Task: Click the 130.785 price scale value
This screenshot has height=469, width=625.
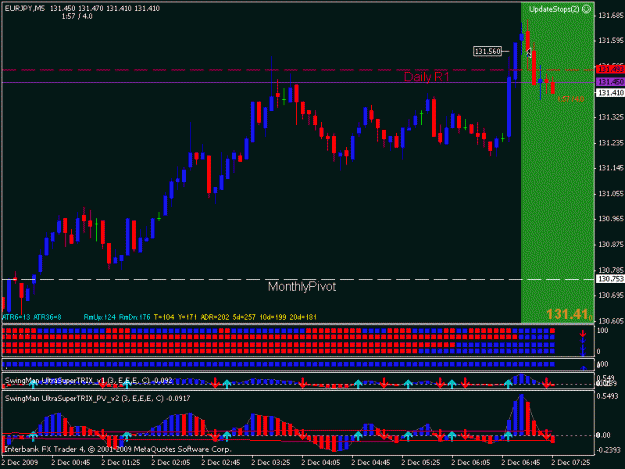Action: (x=611, y=270)
